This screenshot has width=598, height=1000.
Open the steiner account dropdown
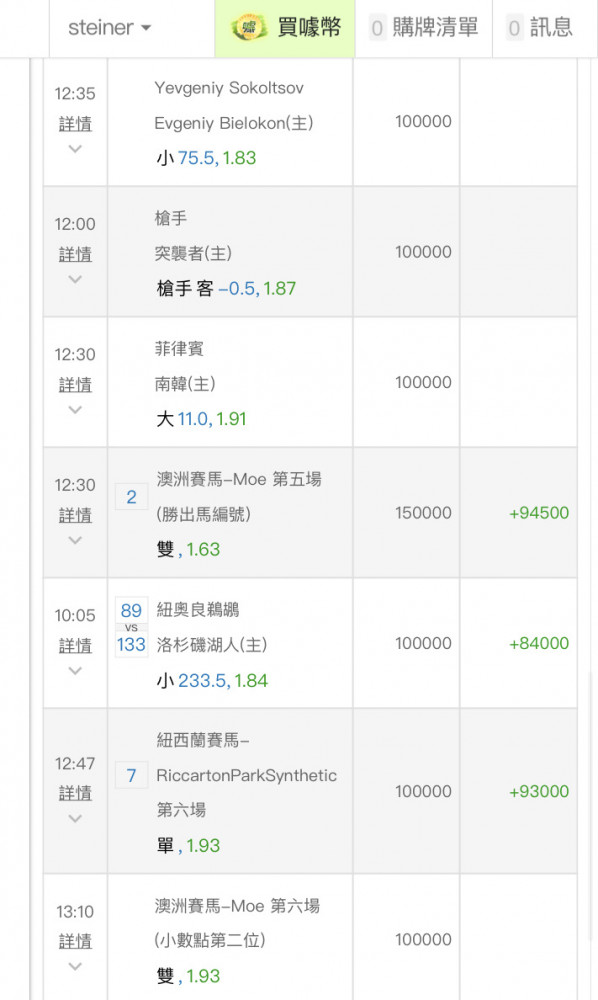pyautogui.click(x=110, y=27)
